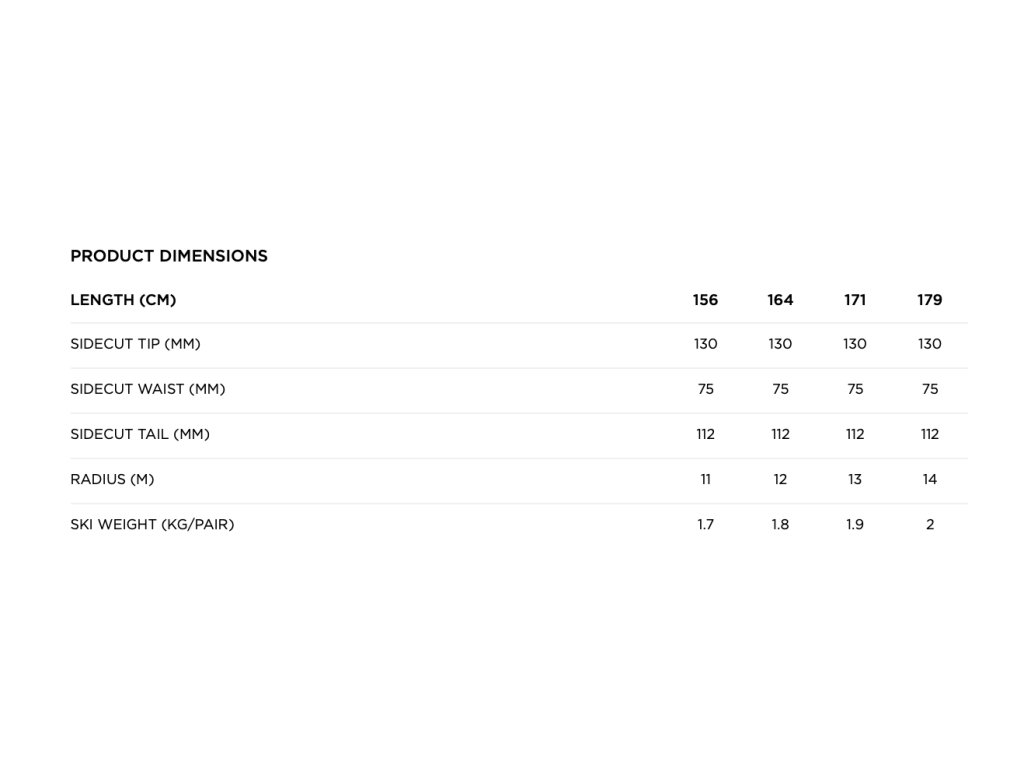Click ski weight value 1.7
The height and width of the screenshot is (768, 1024).
tap(705, 524)
